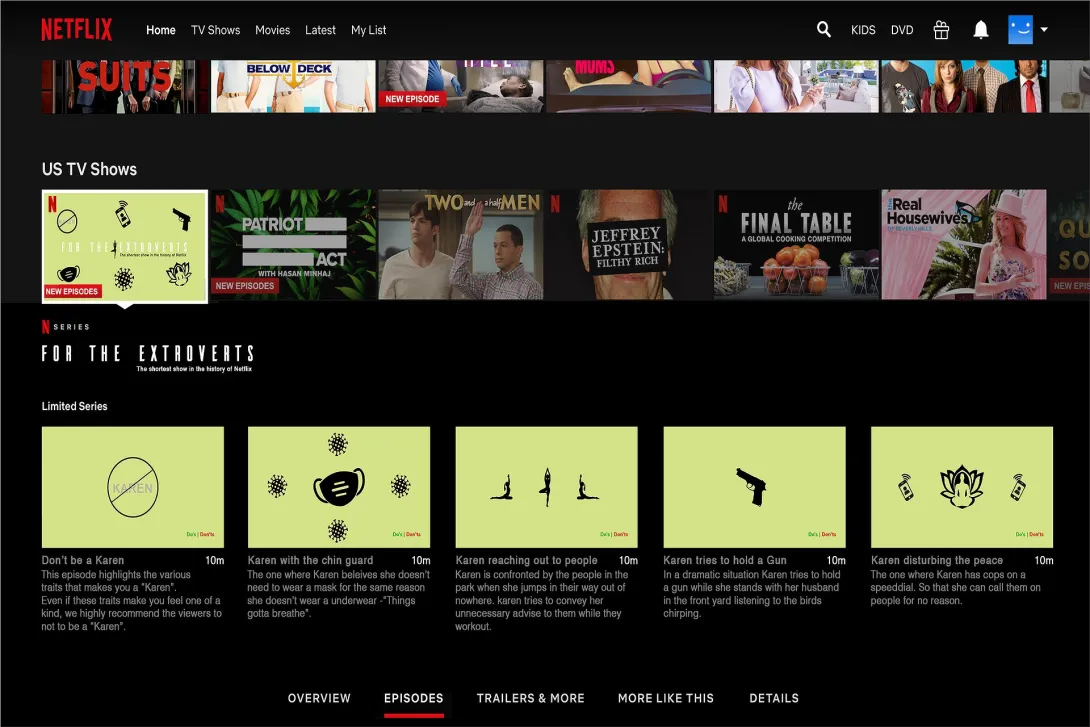The width and height of the screenshot is (1090, 727).
Task: Click the 'Don't be a Karen' episode title
Action: (x=83, y=560)
